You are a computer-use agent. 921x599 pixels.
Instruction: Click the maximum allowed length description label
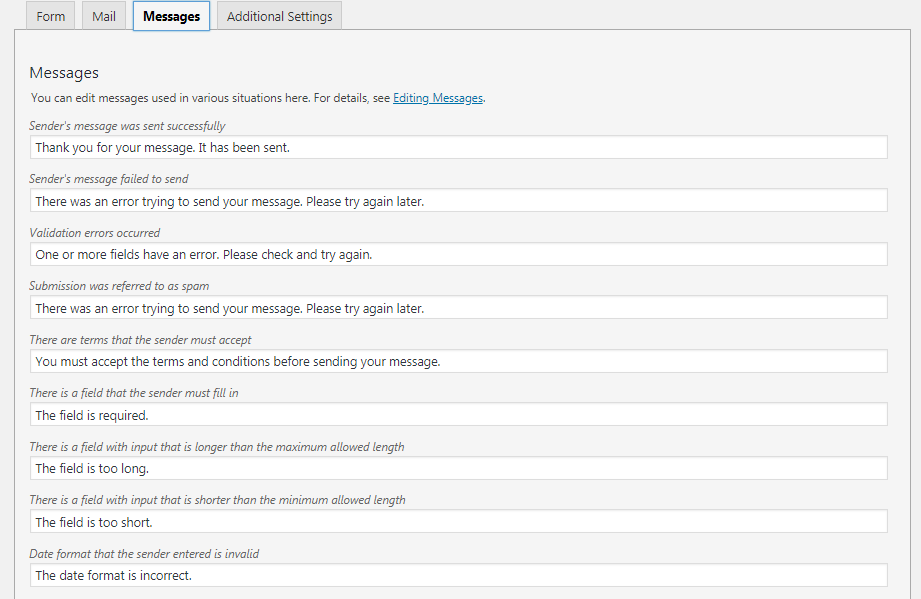pyautogui.click(x=217, y=447)
